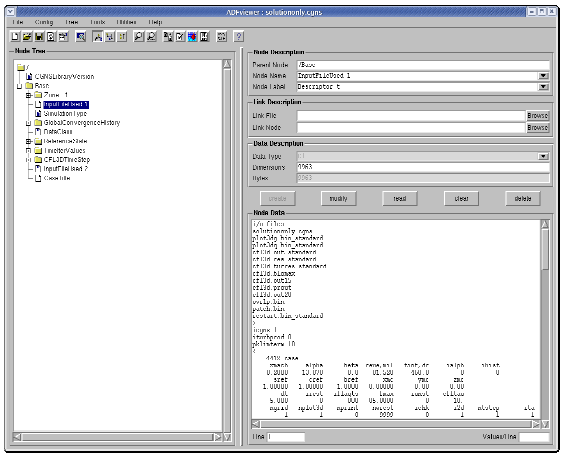The width and height of the screenshot is (564, 456).
Task: Click the clear button
Action: [x=461, y=199]
